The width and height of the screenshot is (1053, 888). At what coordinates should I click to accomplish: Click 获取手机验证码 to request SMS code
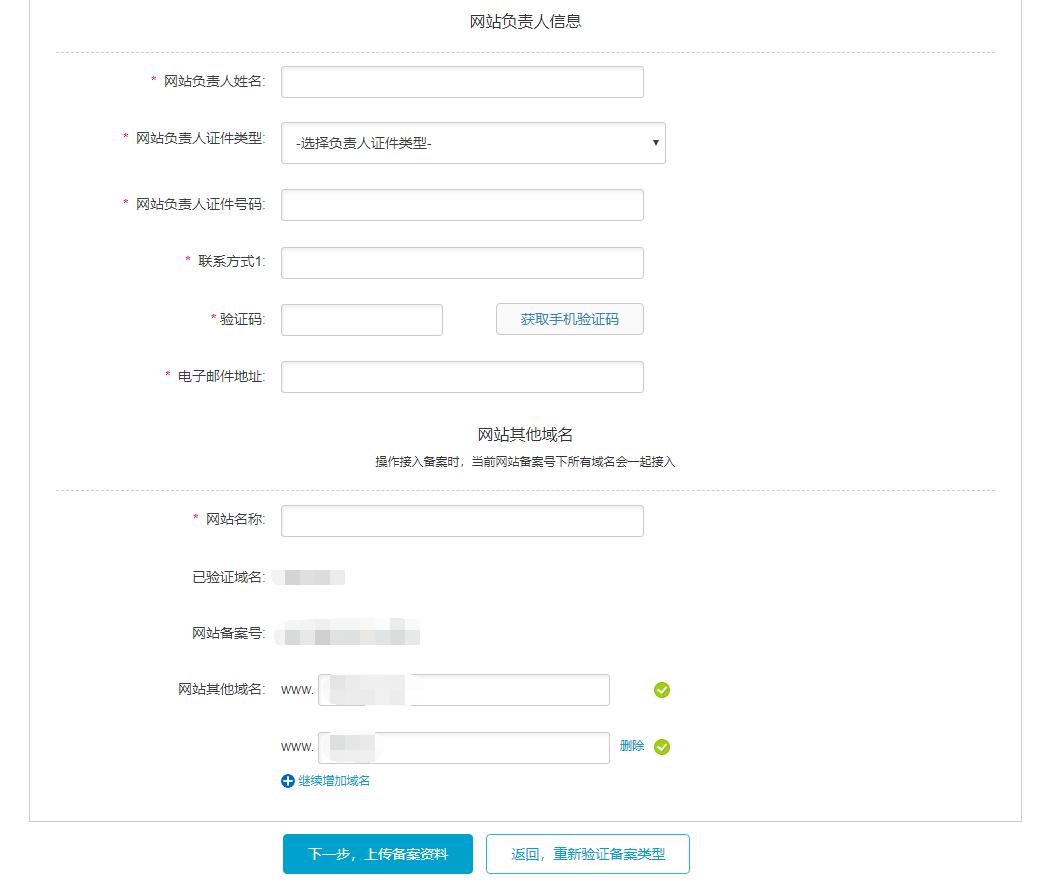pyautogui.click(x=569, y=319)
